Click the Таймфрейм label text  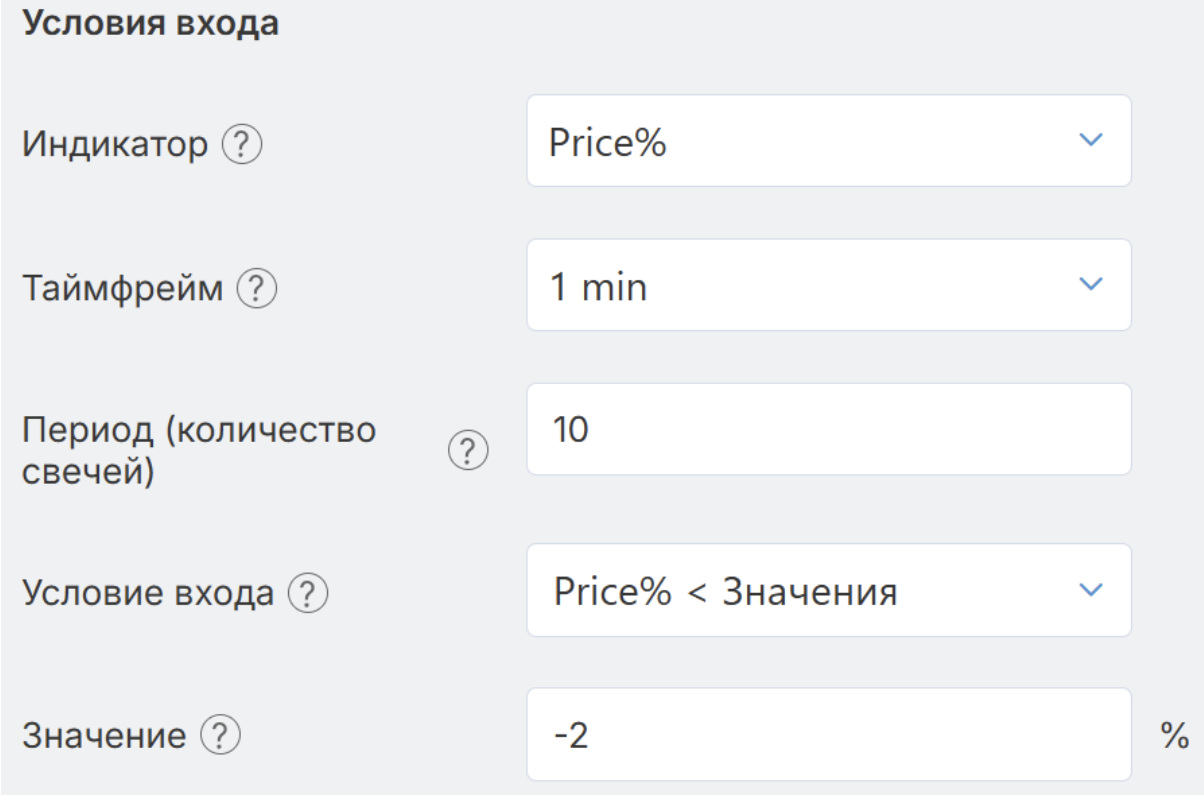point(123,290)
